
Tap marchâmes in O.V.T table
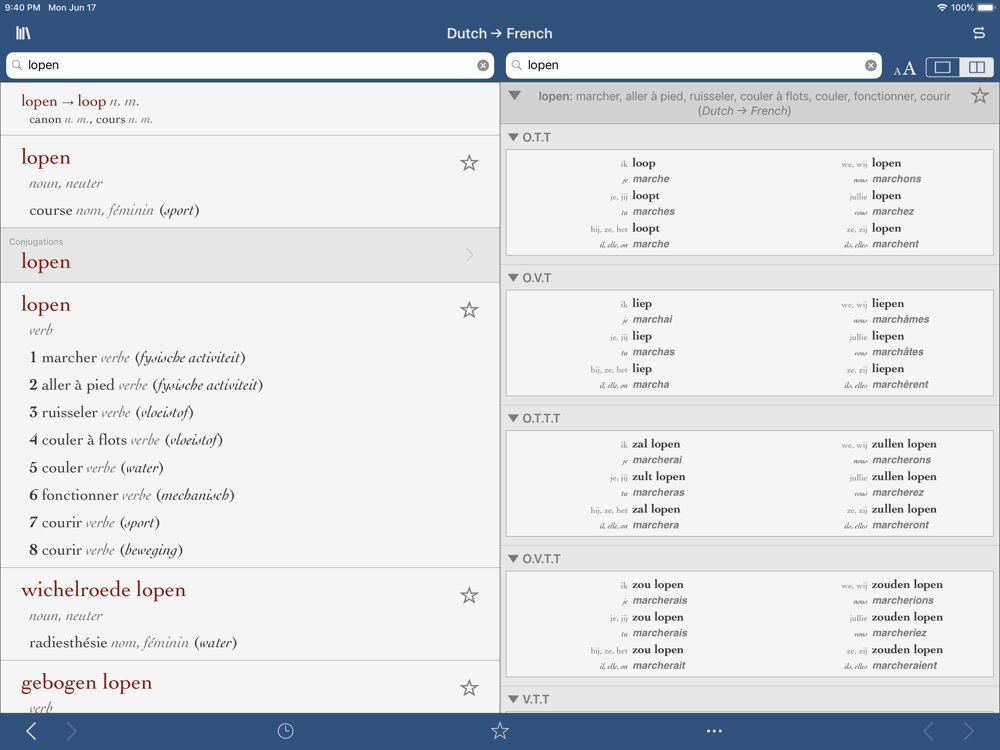(901, 319)
